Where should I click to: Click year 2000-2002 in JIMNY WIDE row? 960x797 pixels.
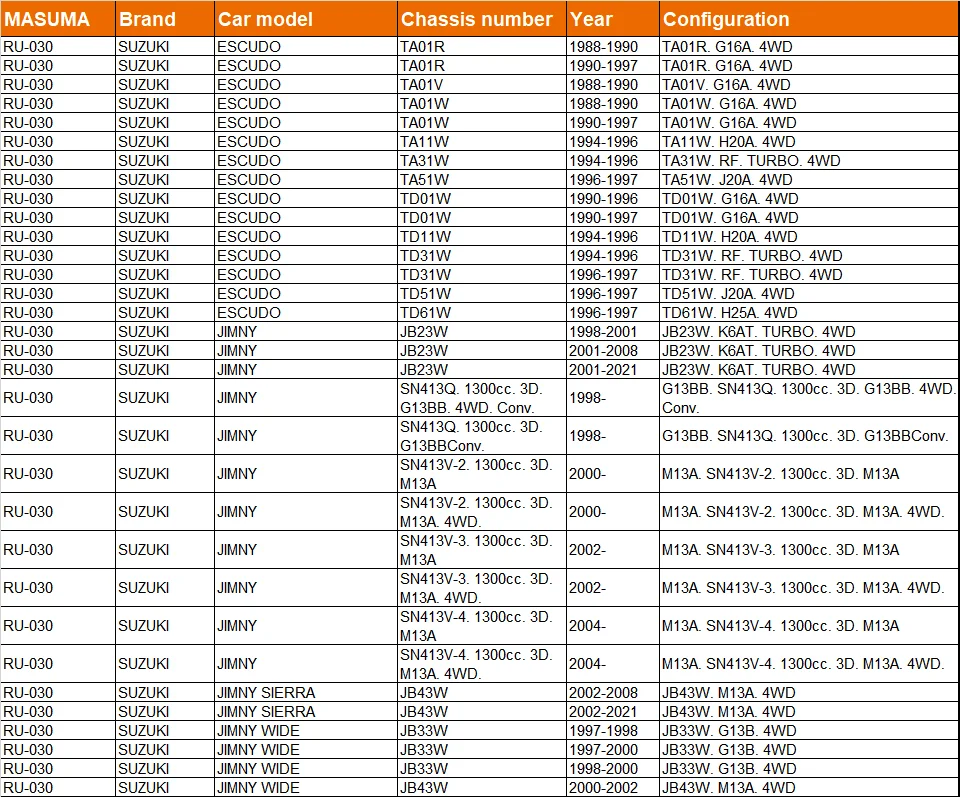(x=613, y=787)
